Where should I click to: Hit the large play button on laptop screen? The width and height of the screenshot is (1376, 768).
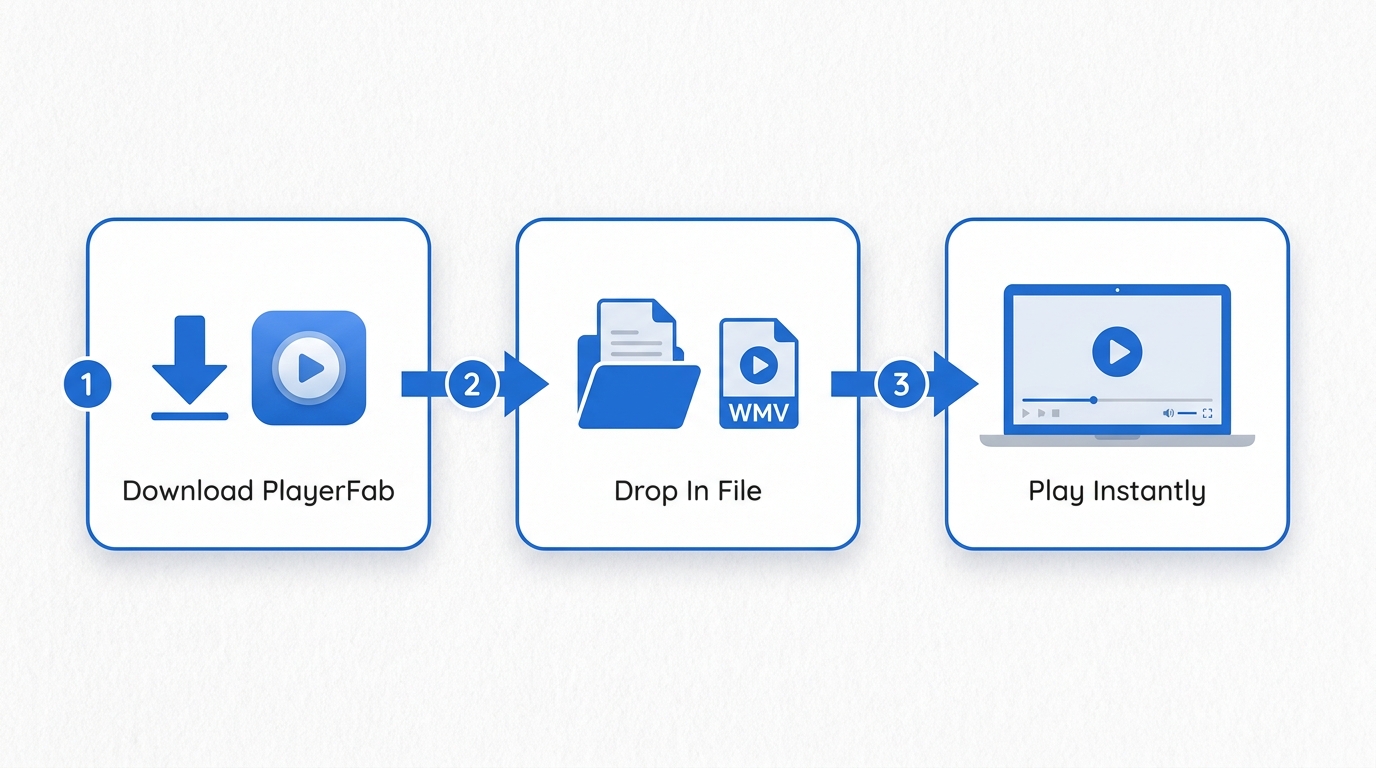pos(1117,351)
